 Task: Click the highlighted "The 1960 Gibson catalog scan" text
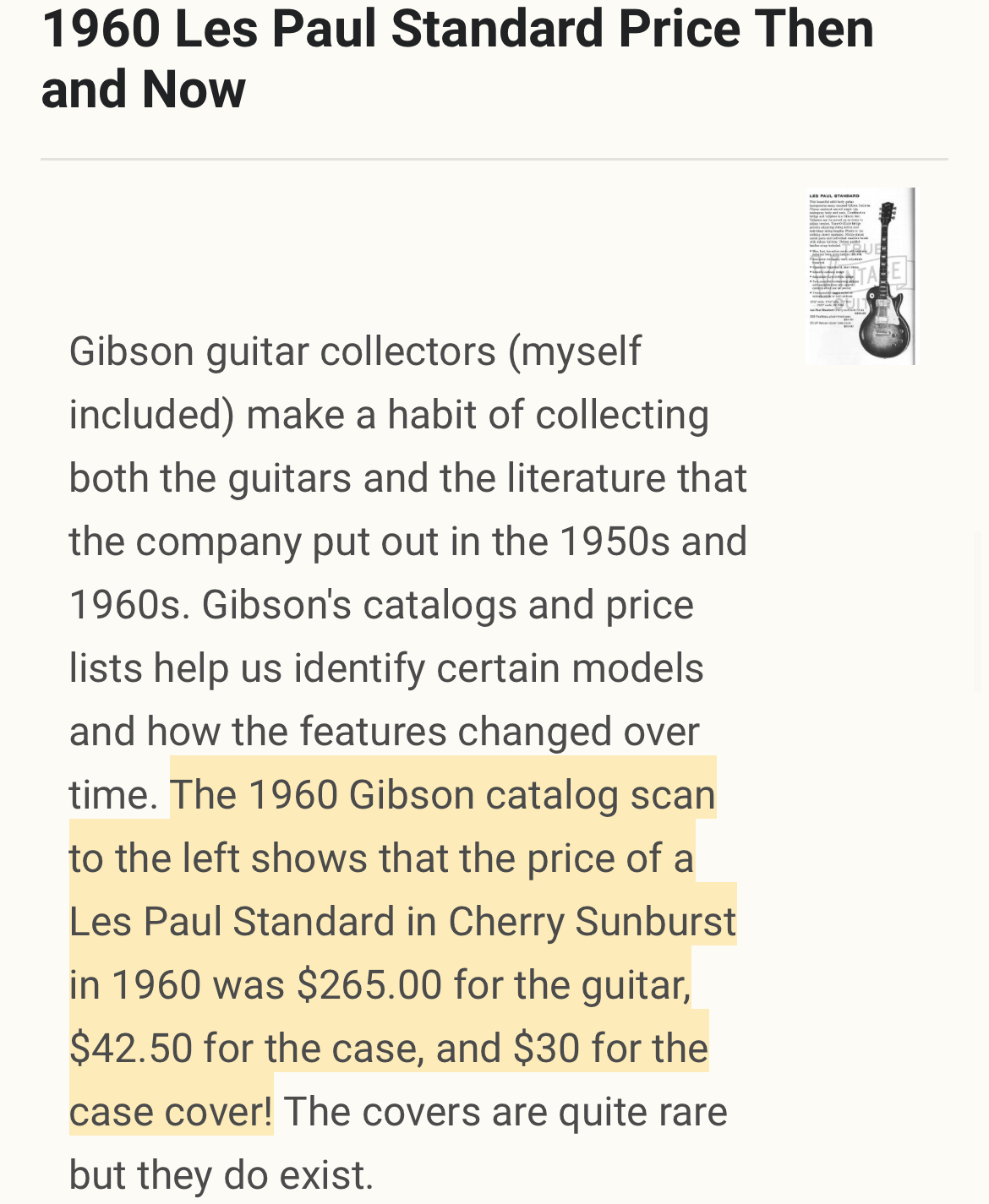pos(443,795)
